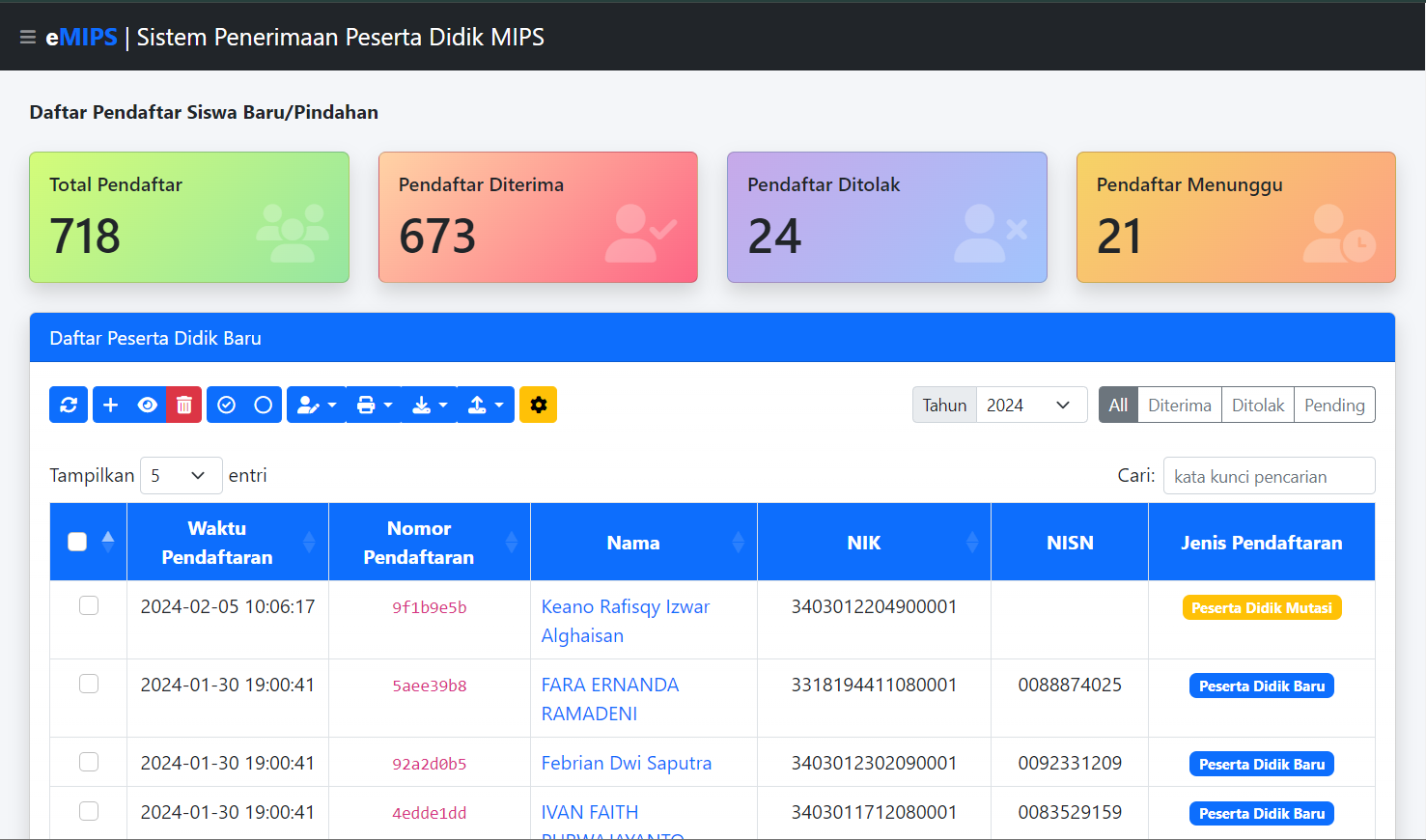Expand the Tampilkan entries count dropdown
The width and height of the screenshot is (1426, 840).
(181, 475)
